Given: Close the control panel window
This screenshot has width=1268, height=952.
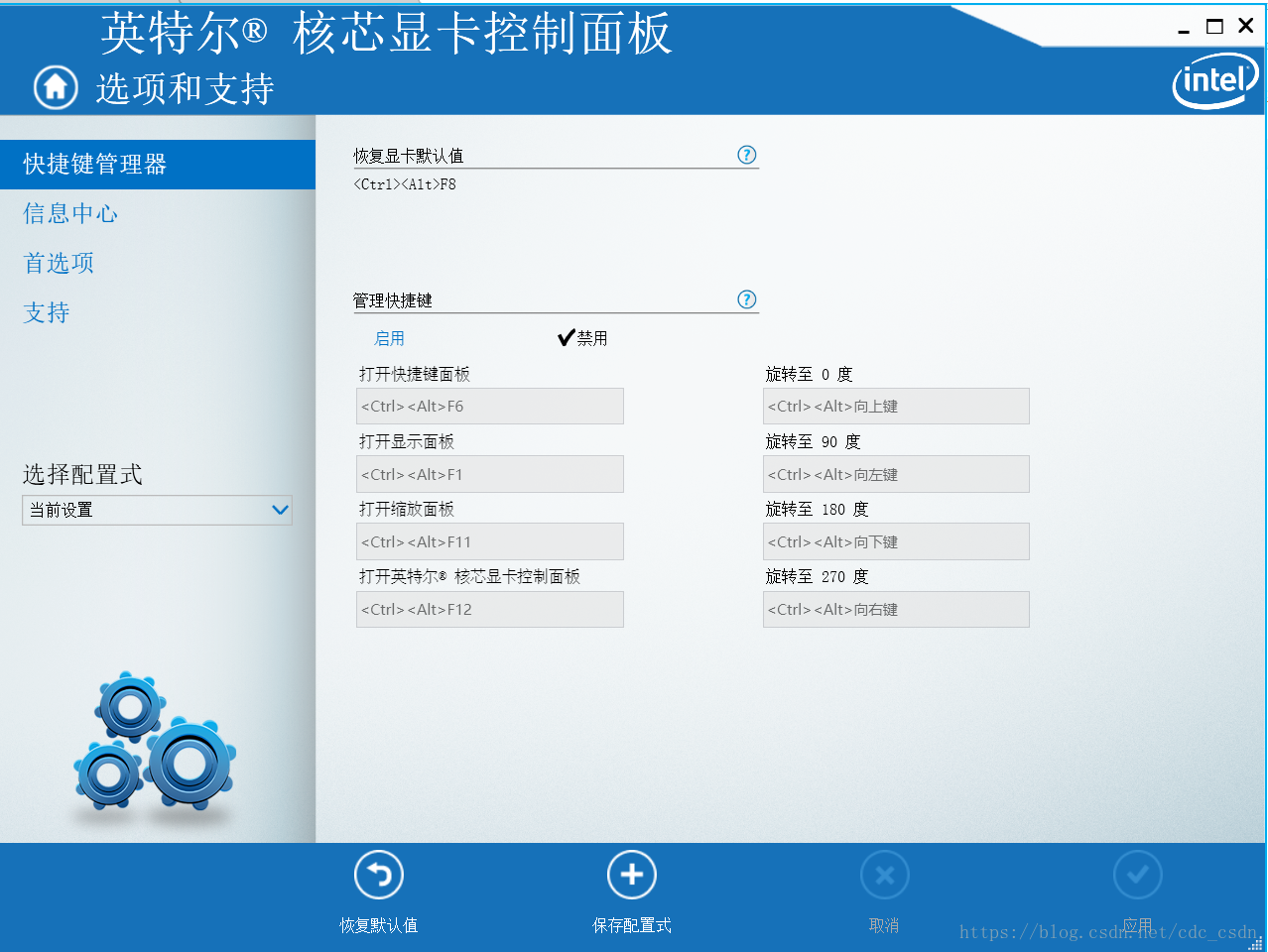Looking at the screenshot, I should point(1246,26).
